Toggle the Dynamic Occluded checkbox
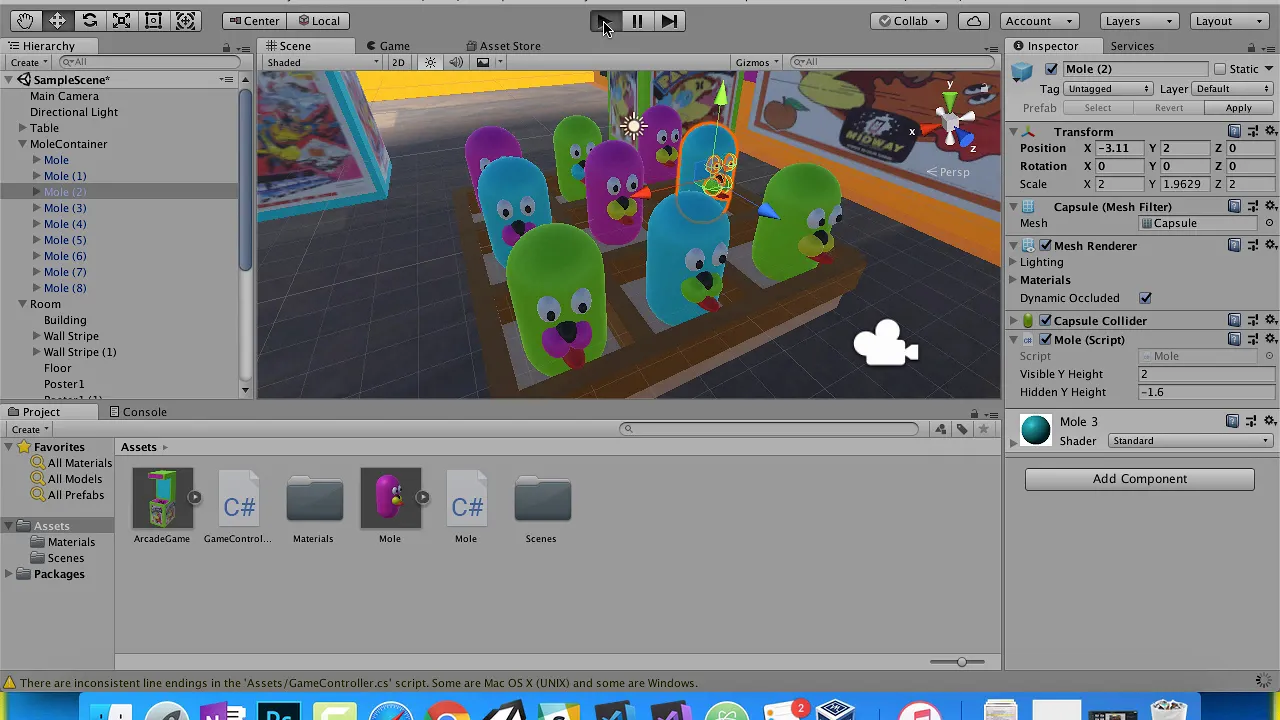 [x=1145, y=298]
